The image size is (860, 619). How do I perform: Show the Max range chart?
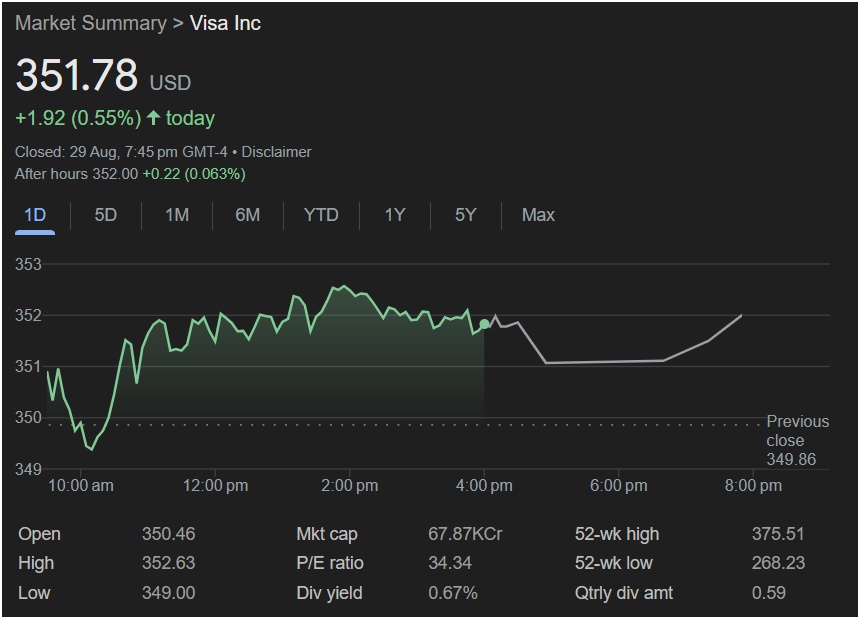pos(538,215)
